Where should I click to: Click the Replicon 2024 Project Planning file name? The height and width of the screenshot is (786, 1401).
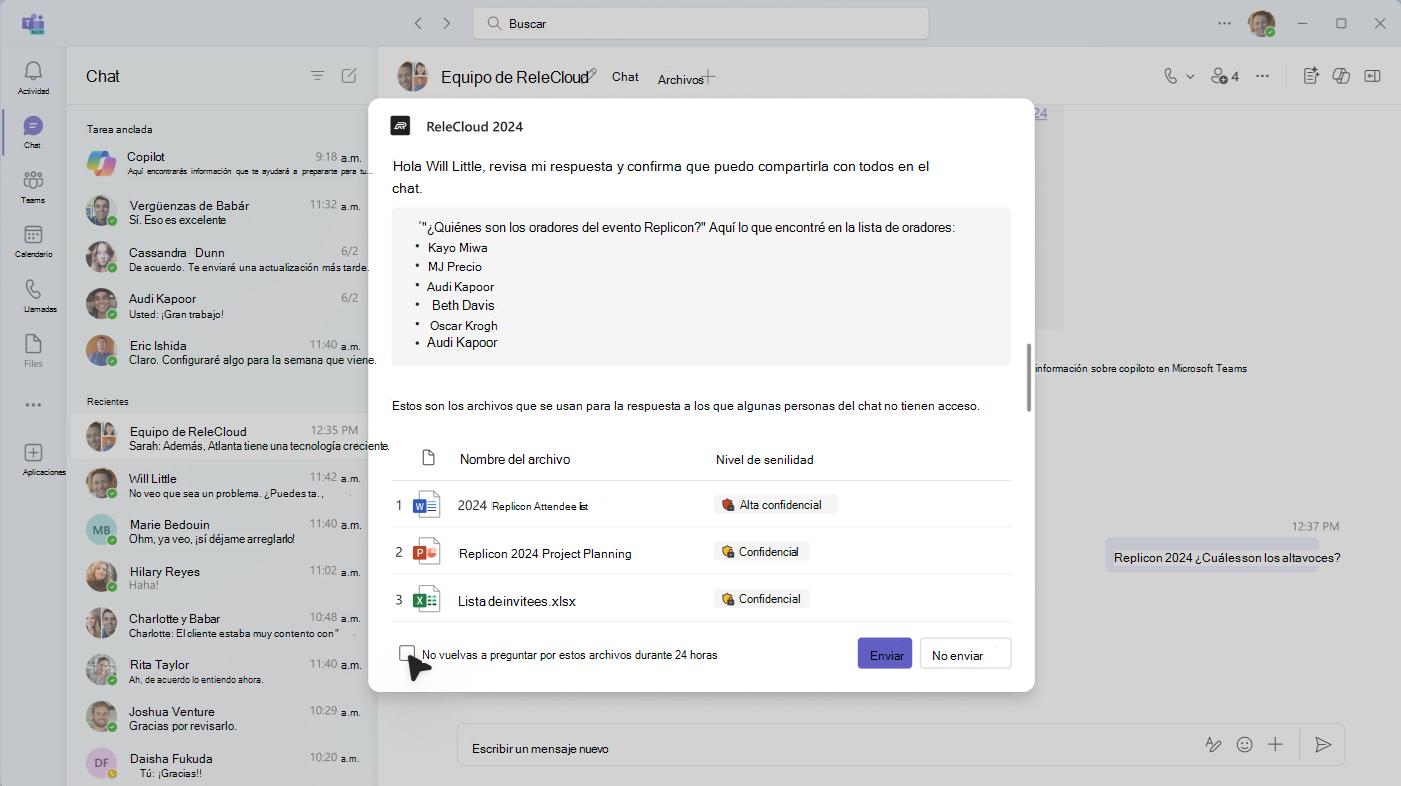point(545,553)
